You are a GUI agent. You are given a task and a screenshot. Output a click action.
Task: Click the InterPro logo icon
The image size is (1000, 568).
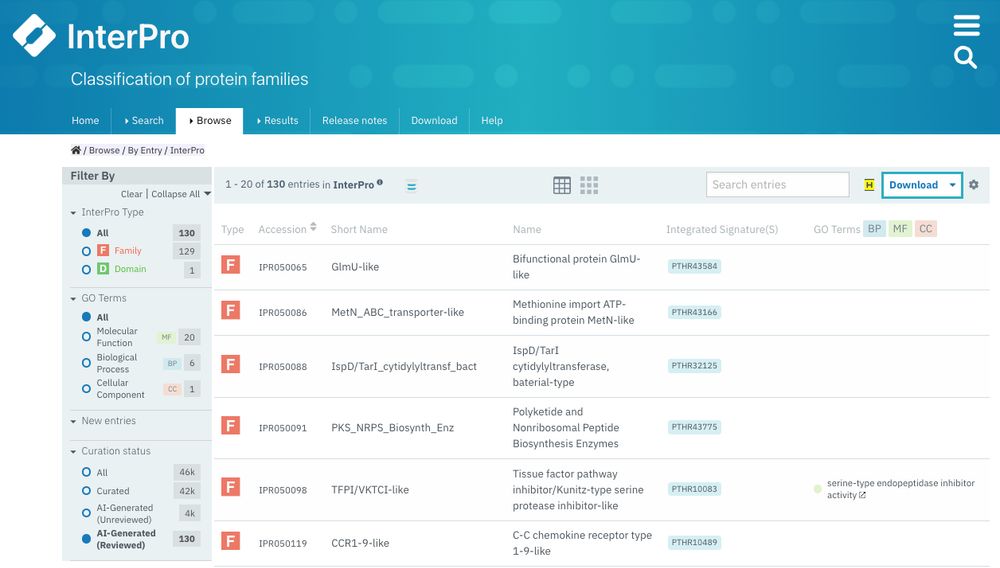(34, 35)
